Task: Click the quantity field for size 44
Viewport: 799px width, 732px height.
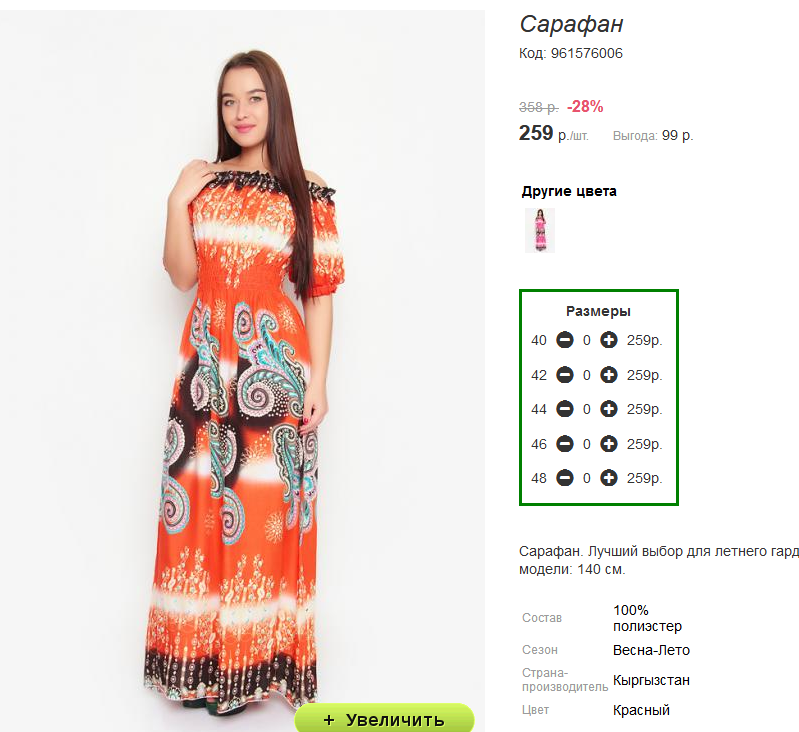Action: pyautogui.click(x=587, y=410)
